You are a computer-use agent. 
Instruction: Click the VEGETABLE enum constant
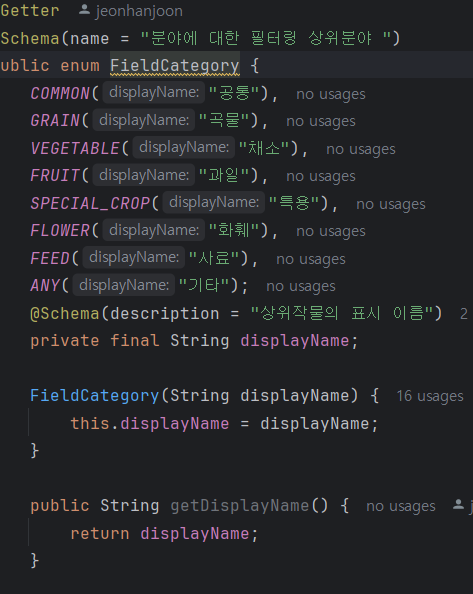tap(75, 148)
